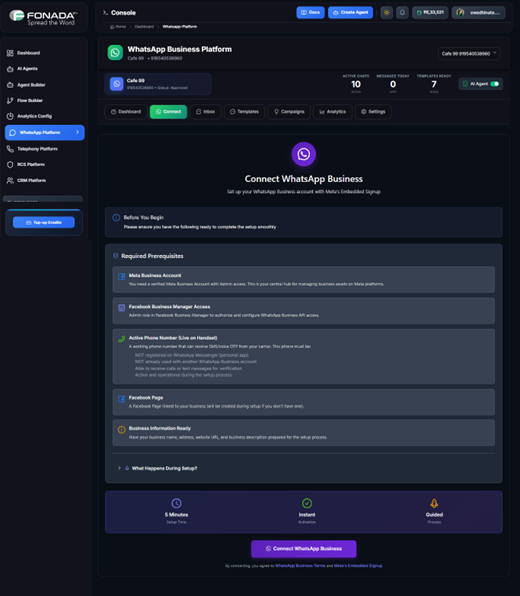Screen dimensions: 520x596
Task: Switch to the Analytics tab
Action: pyautogui.click(x=333, y=112)
